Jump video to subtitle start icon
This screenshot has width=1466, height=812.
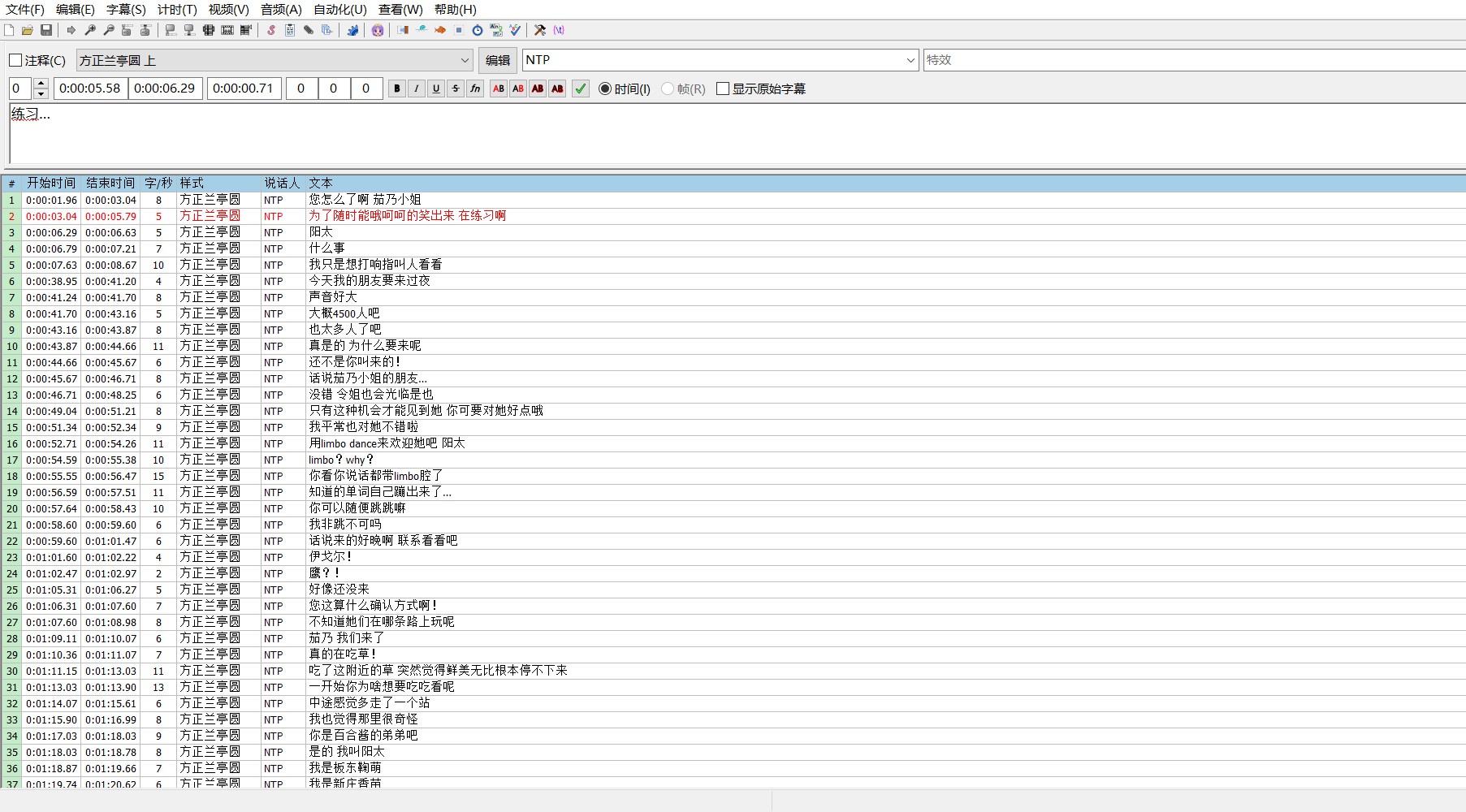click(127, 30)
